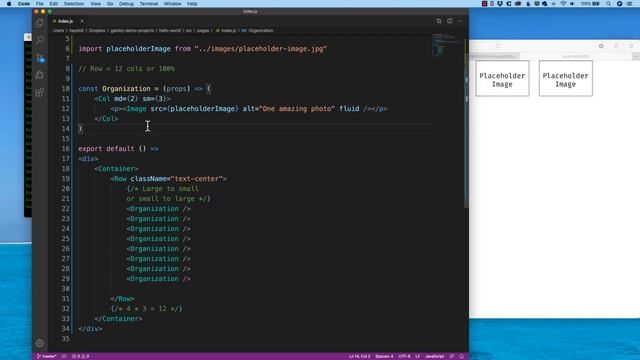Screen dimensions: 640x360
Task: Click the code minimap overview
Action: [447, 46]
